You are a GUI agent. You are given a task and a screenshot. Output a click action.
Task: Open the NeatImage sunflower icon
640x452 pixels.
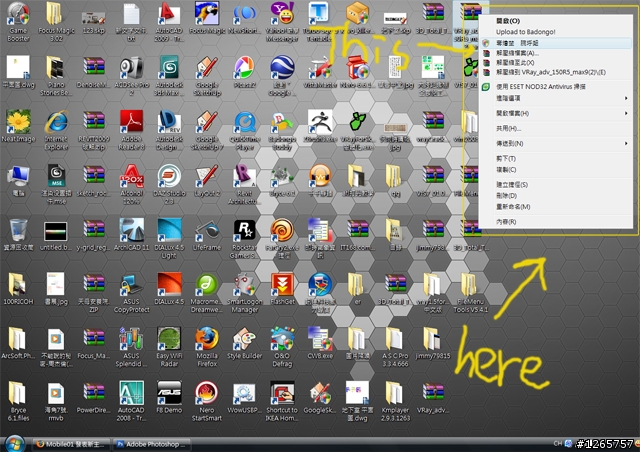[x=18, y=126]
